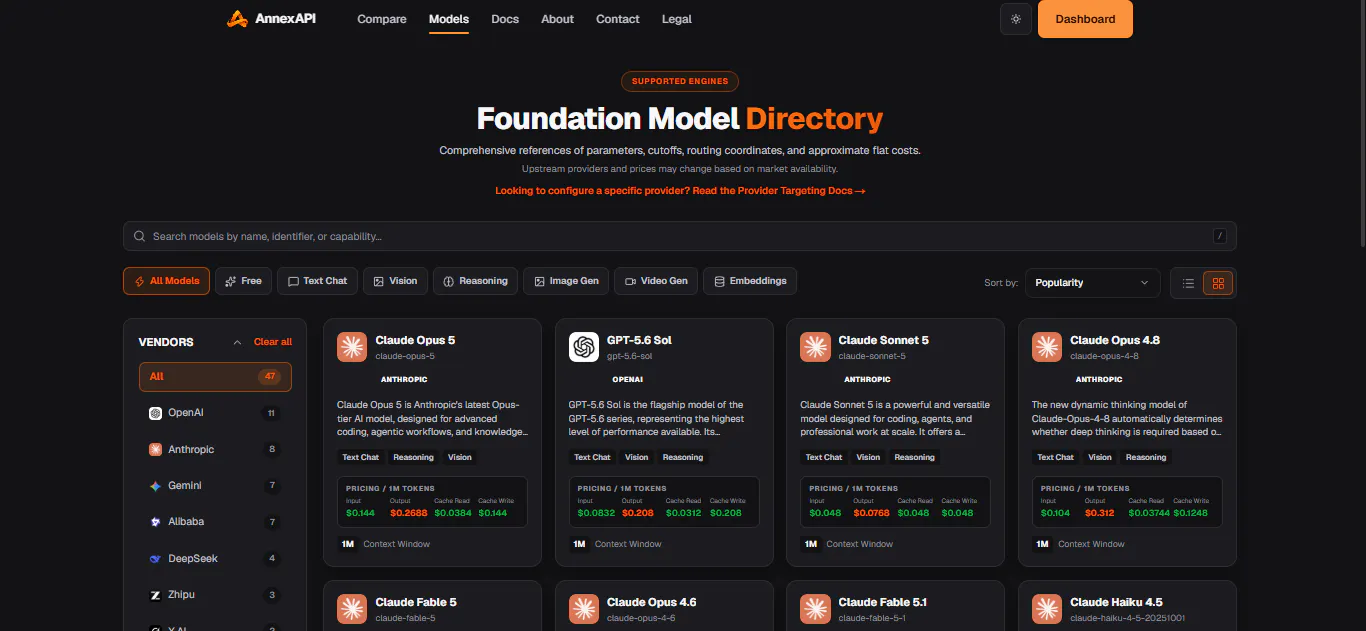Viewport: 1366px width, 631px height.
Task: Click the ANTHROPIC badge on Claude Opus 5
Action: coord(404,380)
